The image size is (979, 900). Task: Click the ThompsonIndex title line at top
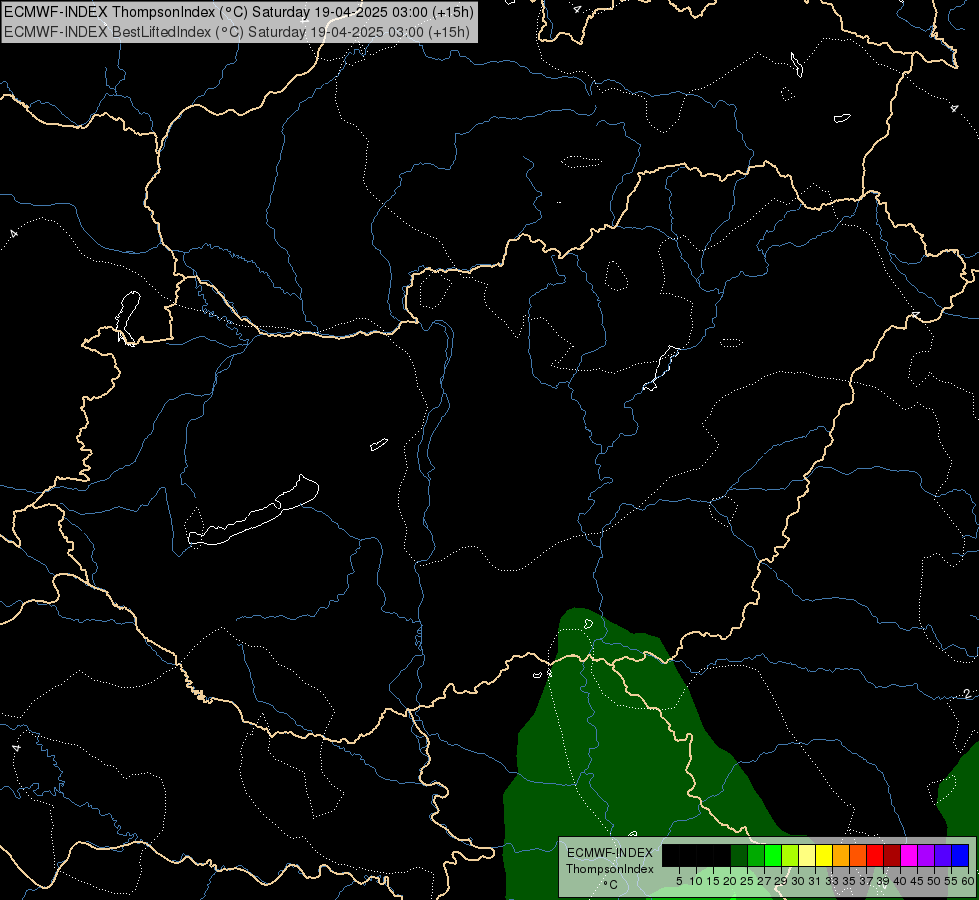coord(239,12)
